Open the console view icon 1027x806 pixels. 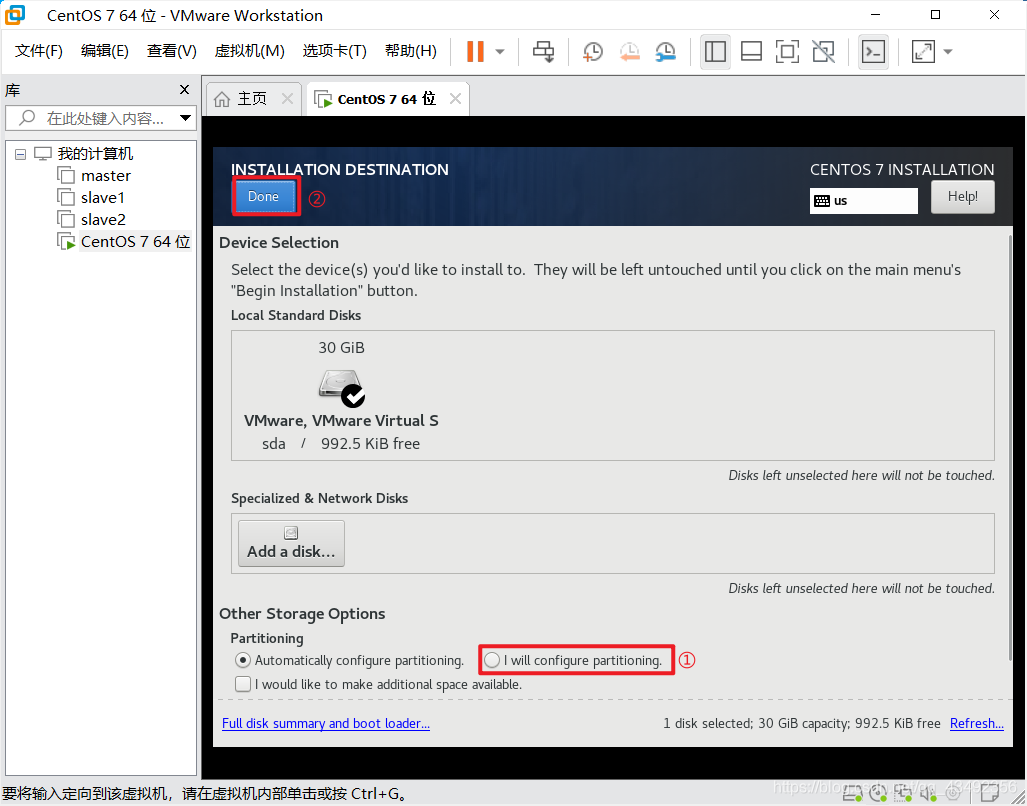873,51
